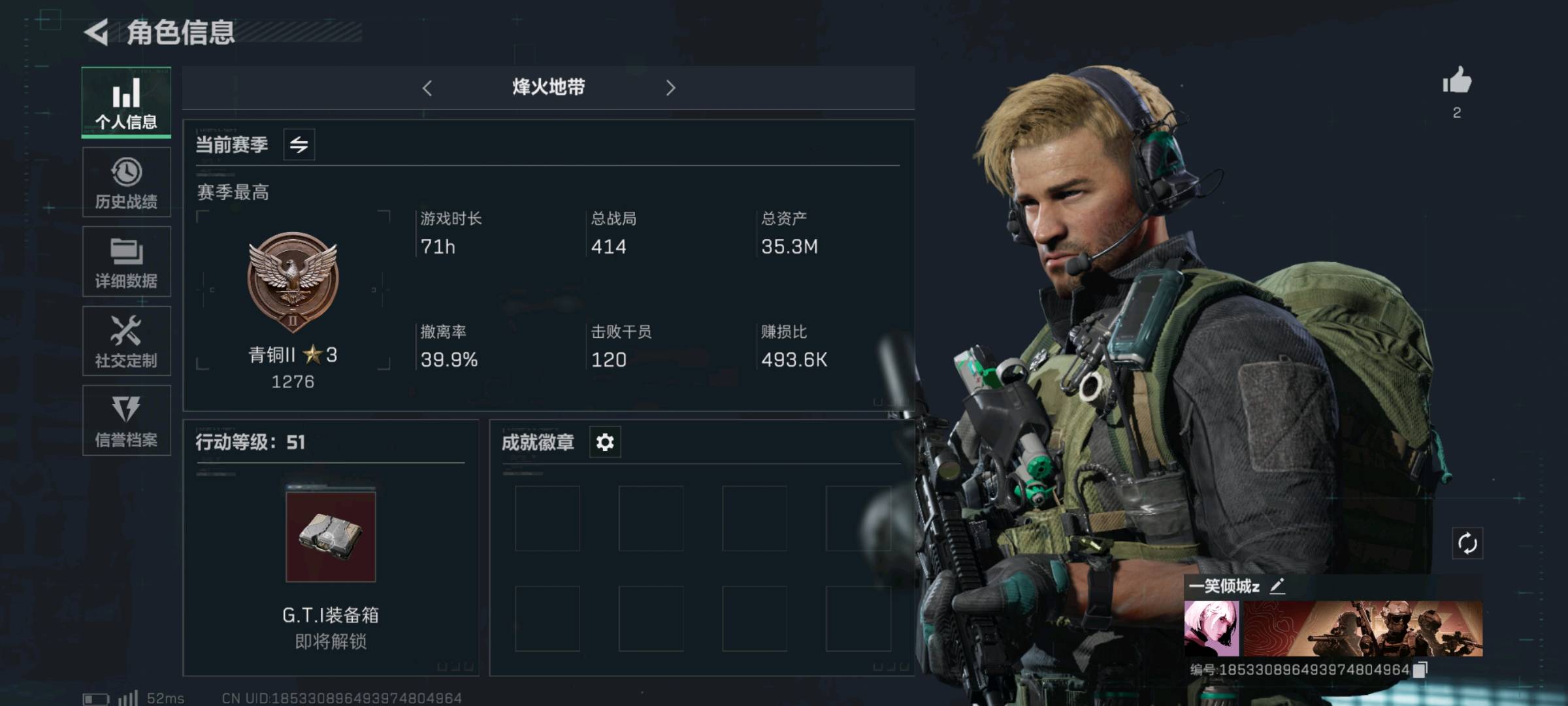The image size is (1568, 706).
Task: Open 成就徽章 badge settings gear
Action: (x=605, y=443)
